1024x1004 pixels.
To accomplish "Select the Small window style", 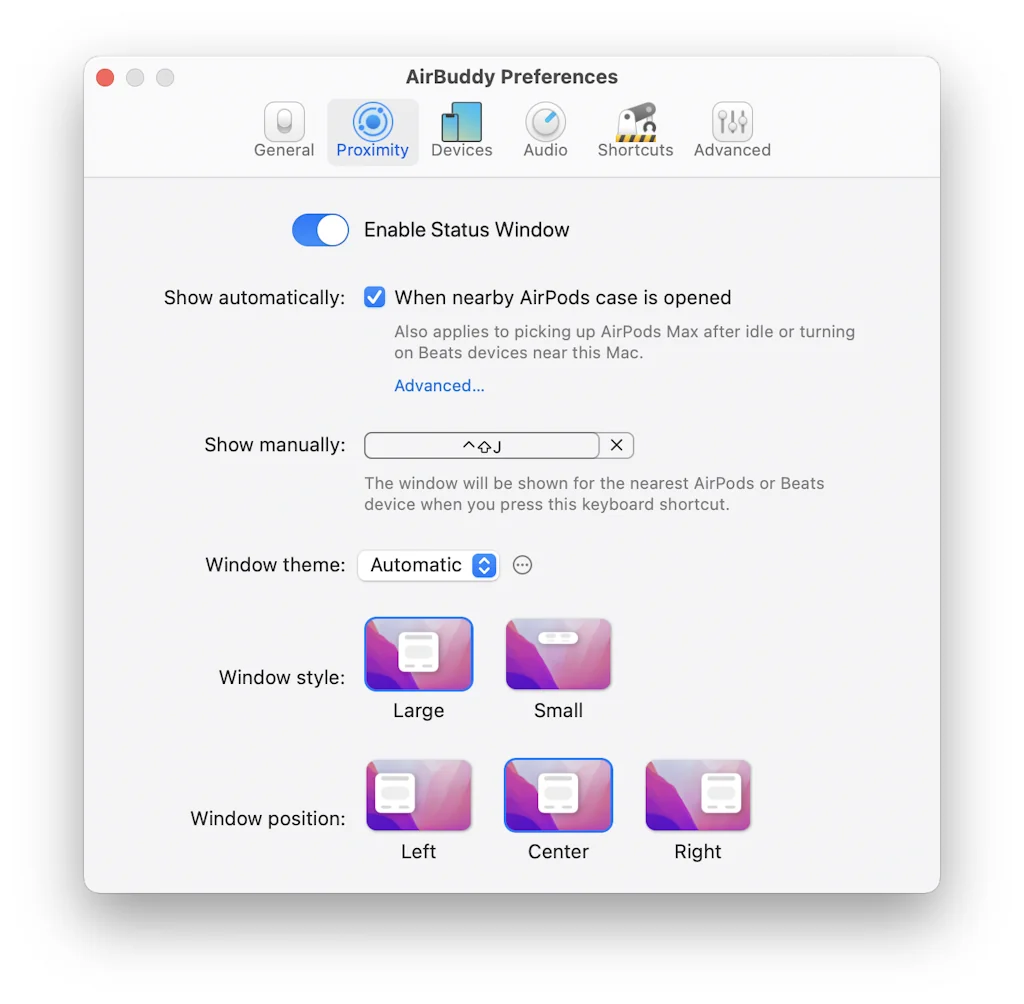I will 558,655.
